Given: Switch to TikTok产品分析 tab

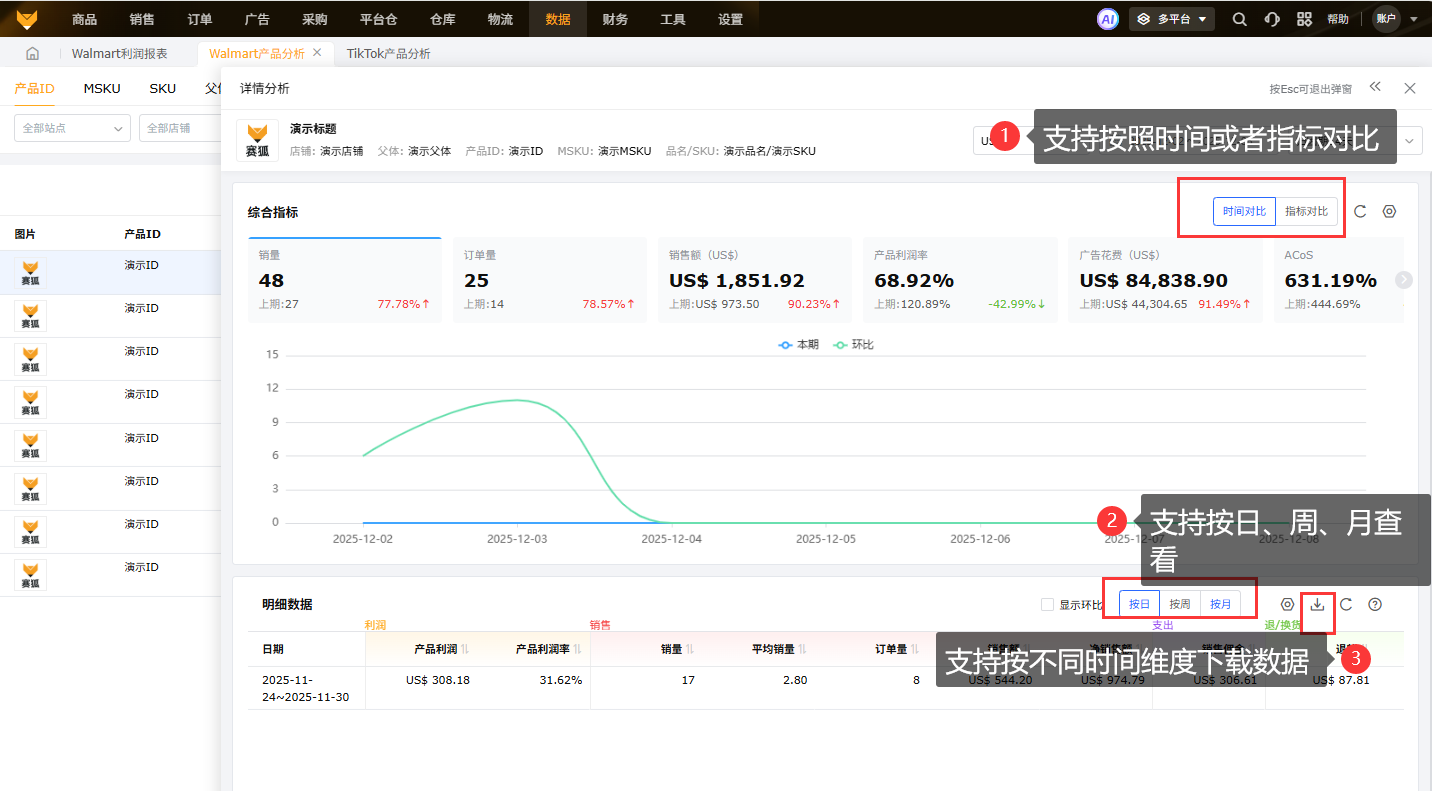Looking at the screenshot, I should (x=389, y=54).
